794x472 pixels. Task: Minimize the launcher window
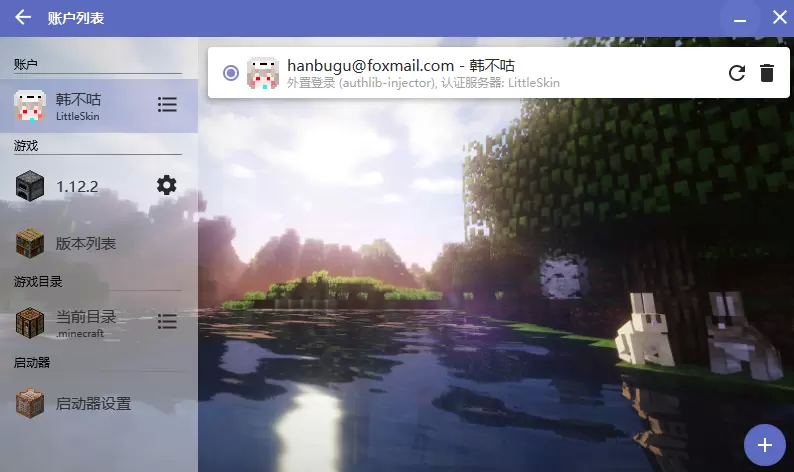click(x=740, y=18)
